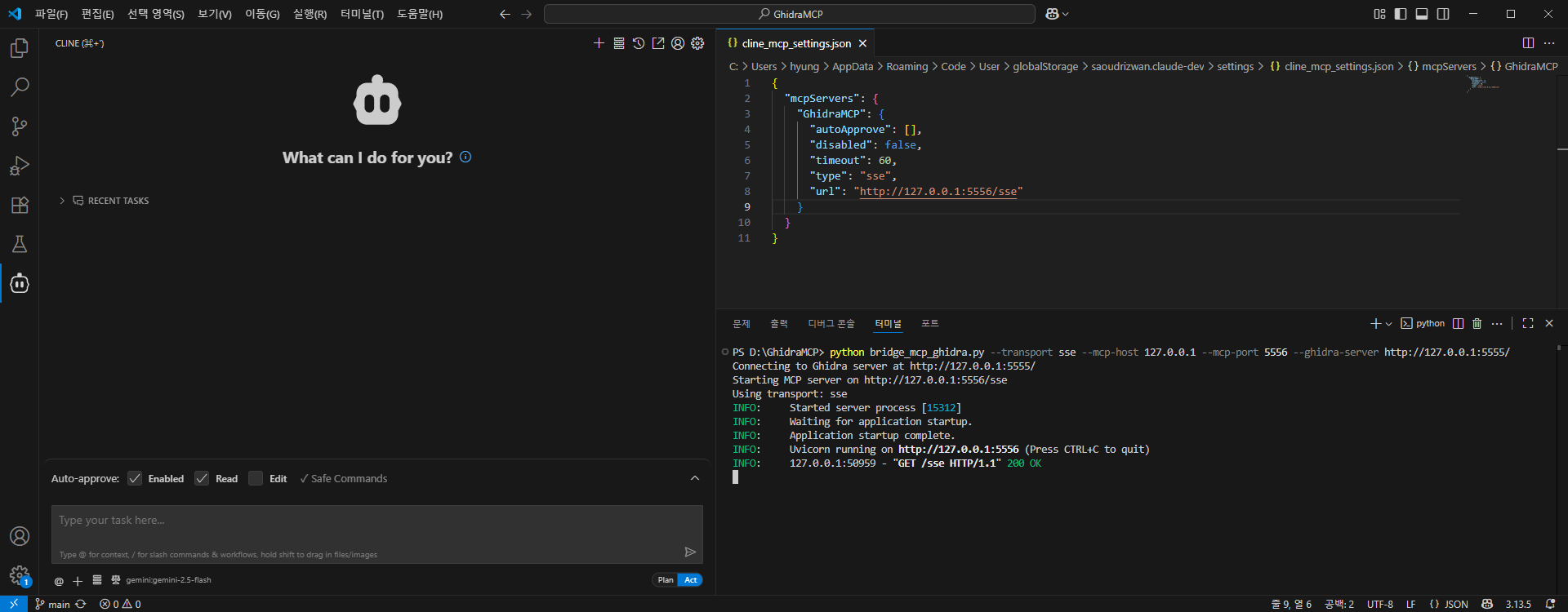The height and width of the screenshot is (612, 1568).
Task: Kill the terminal with trash icon
Action: pos(1477,323)
